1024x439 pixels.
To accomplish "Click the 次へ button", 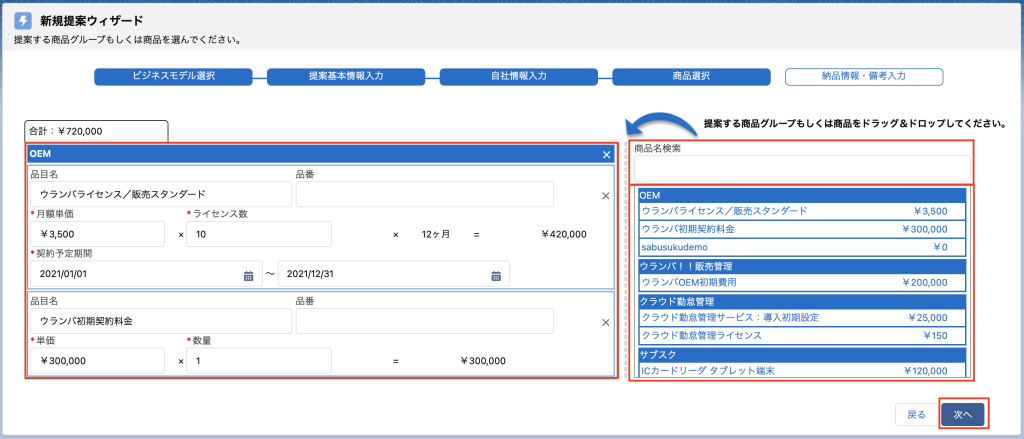I will point(963,414).
